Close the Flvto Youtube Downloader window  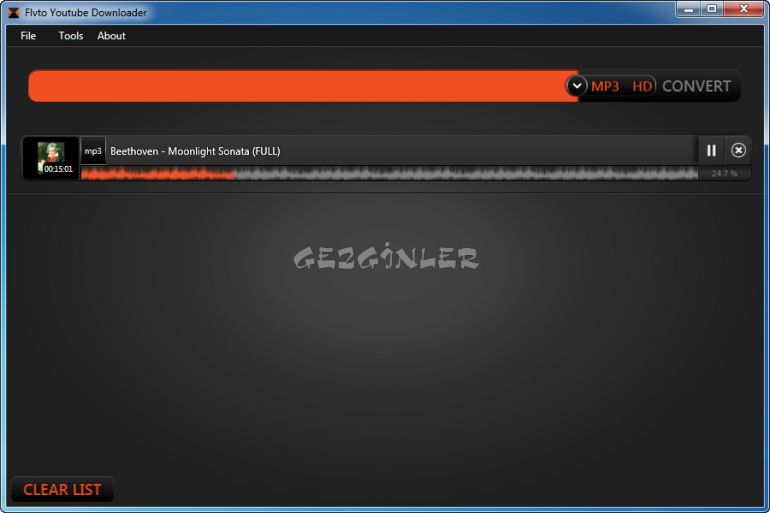(x=743, y=9)
